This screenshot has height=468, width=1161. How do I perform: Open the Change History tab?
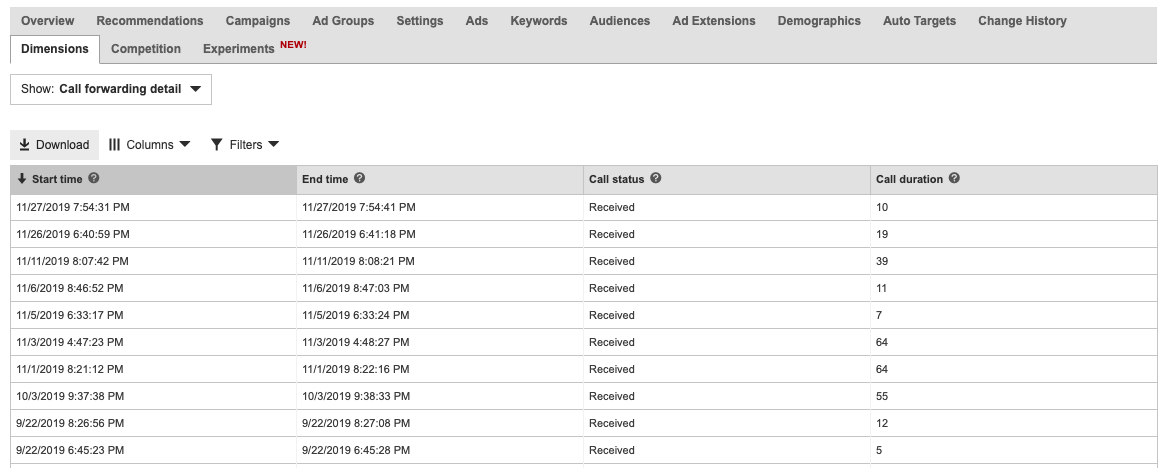coord(1021,21)
